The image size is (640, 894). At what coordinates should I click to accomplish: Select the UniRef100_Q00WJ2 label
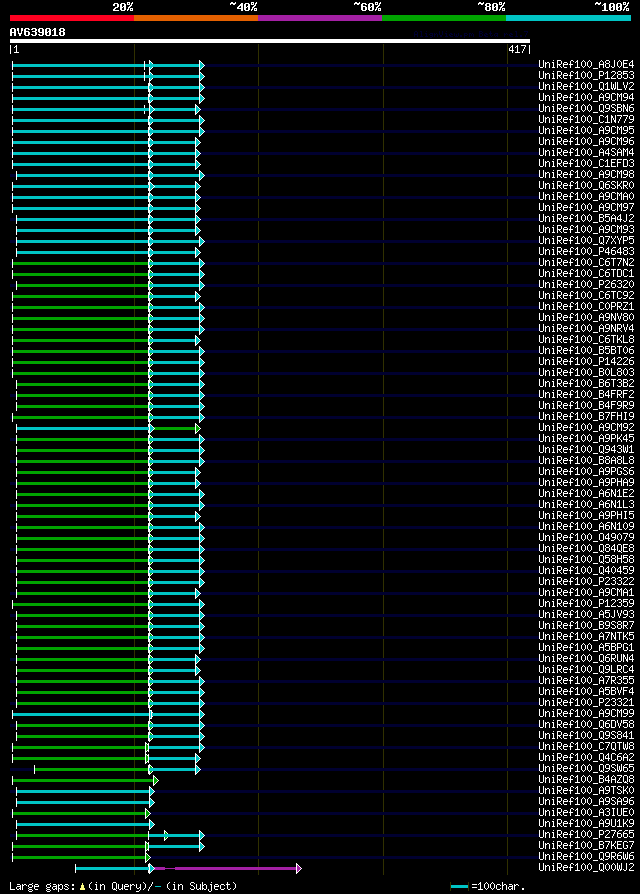pyautogui.click(x=586, y=867)
